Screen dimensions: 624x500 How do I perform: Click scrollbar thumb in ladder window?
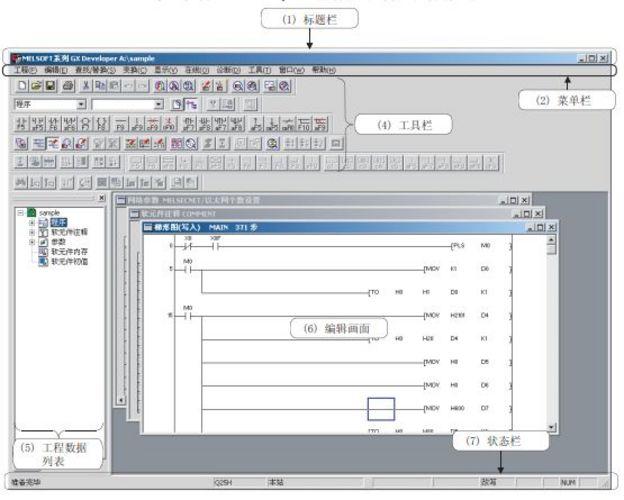pyautogui.click(x=551, y=249)
